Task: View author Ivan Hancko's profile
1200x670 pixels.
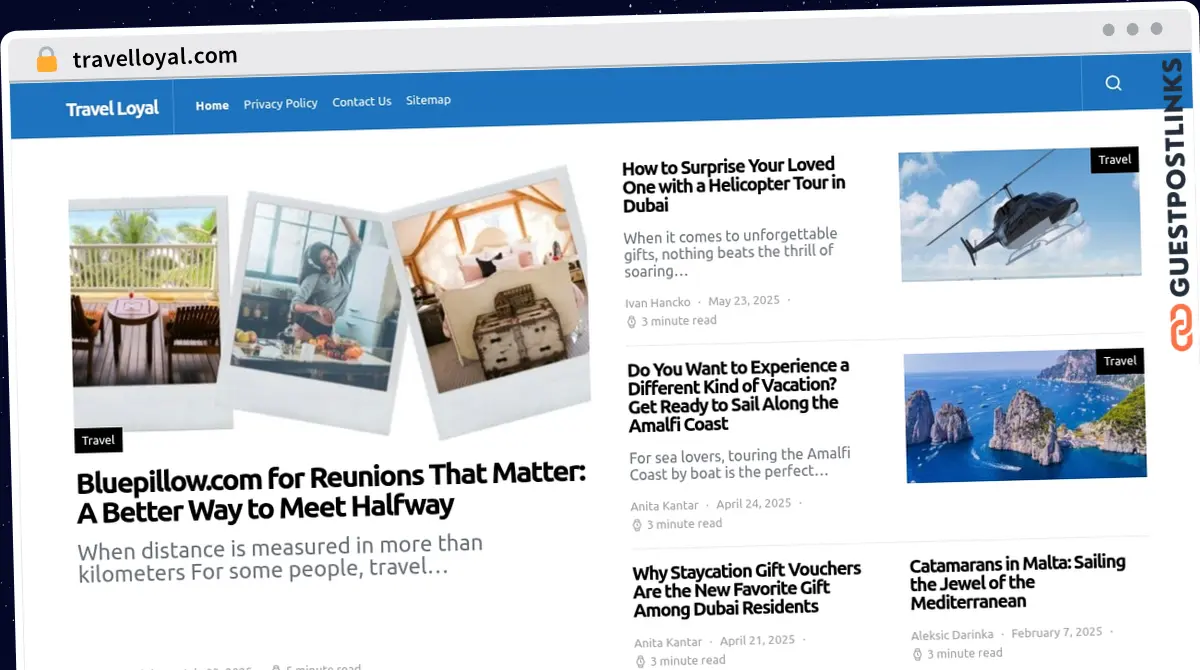Action: (657, 302)
